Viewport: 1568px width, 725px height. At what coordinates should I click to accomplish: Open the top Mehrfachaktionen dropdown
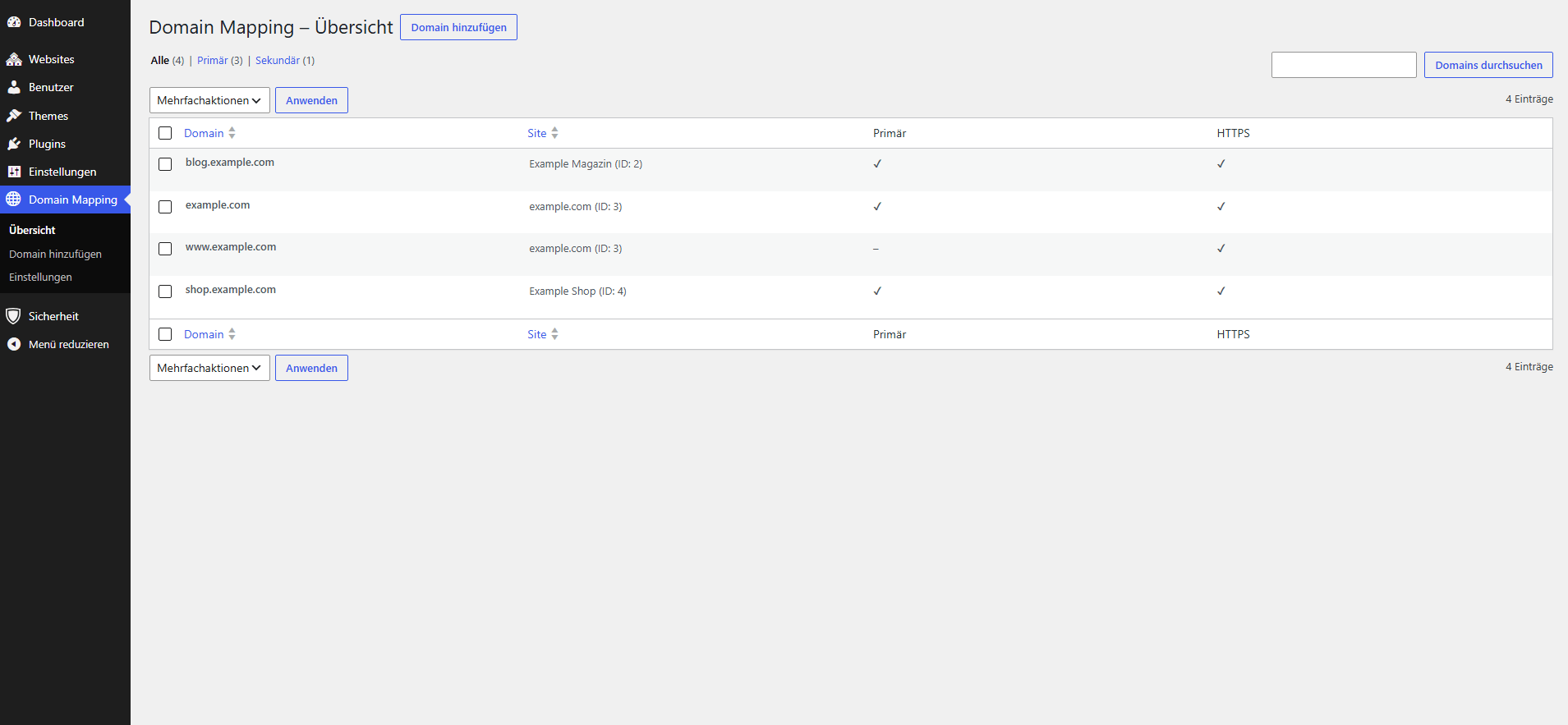209,100
